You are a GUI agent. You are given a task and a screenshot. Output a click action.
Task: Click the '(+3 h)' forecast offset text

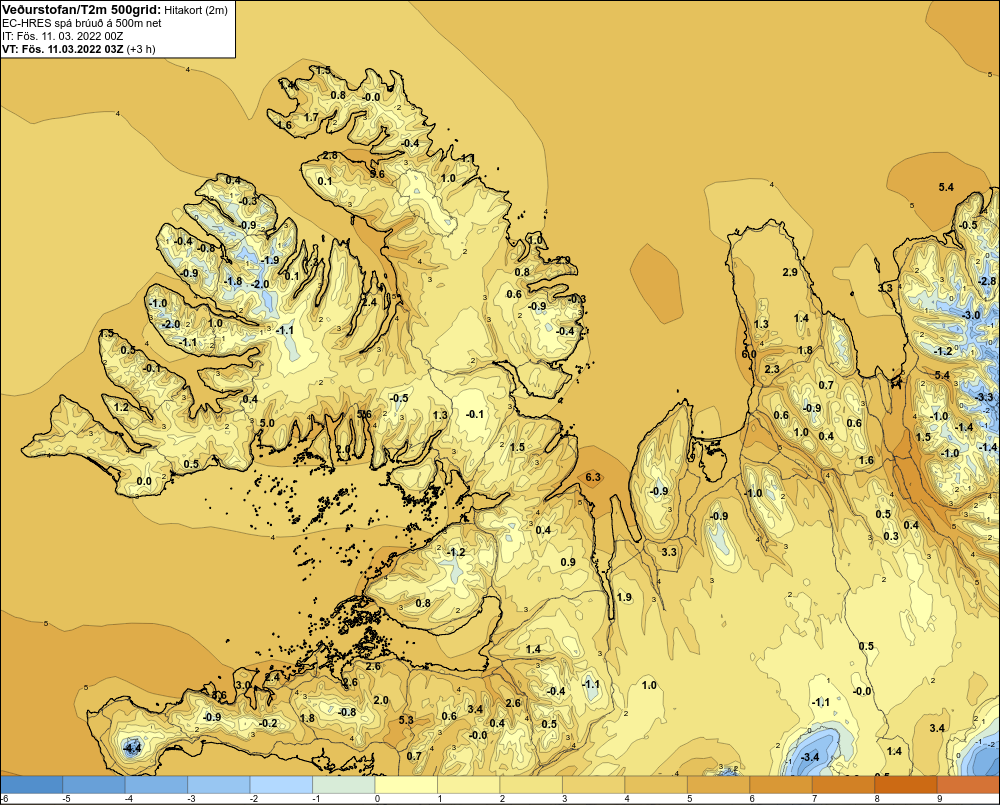click(141, 49)
